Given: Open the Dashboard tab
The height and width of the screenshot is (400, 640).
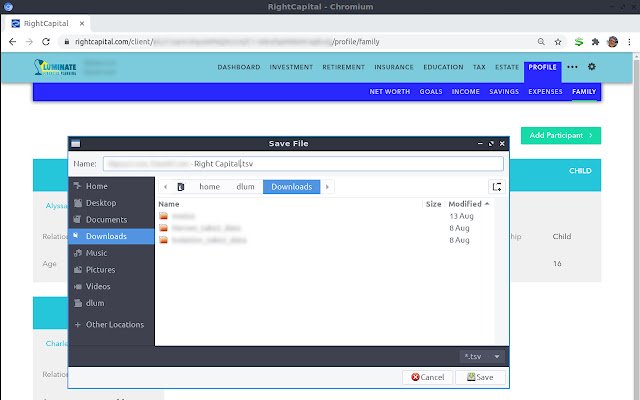Looking at the screenshot, I should 239,67.
